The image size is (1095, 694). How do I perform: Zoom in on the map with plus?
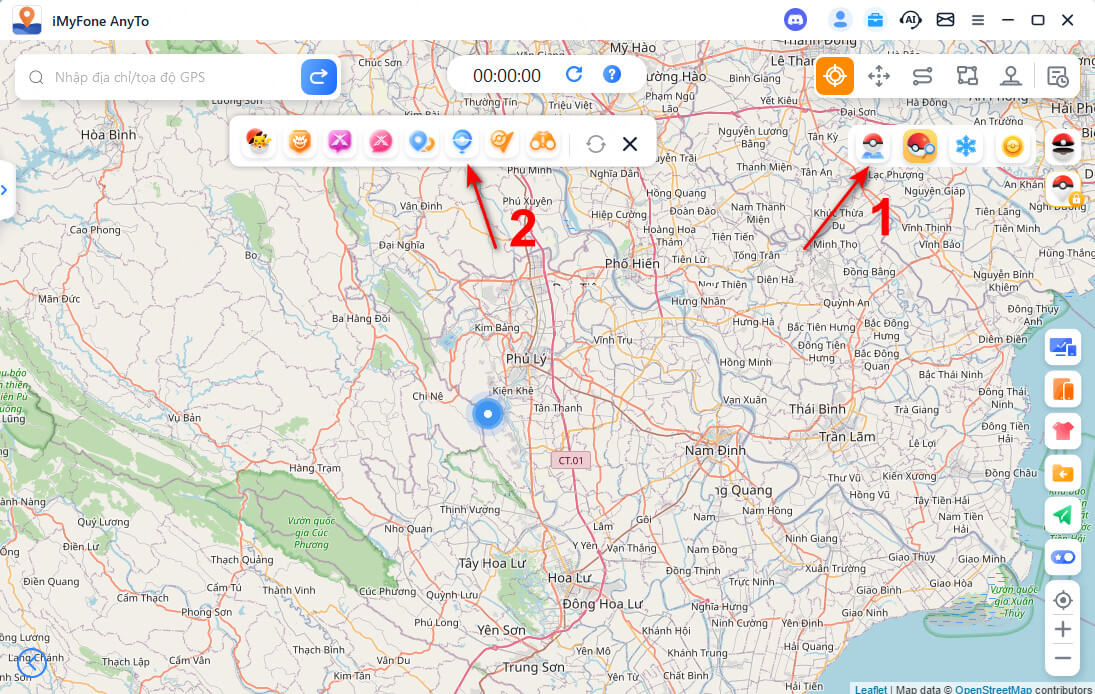coord(1062,630)
